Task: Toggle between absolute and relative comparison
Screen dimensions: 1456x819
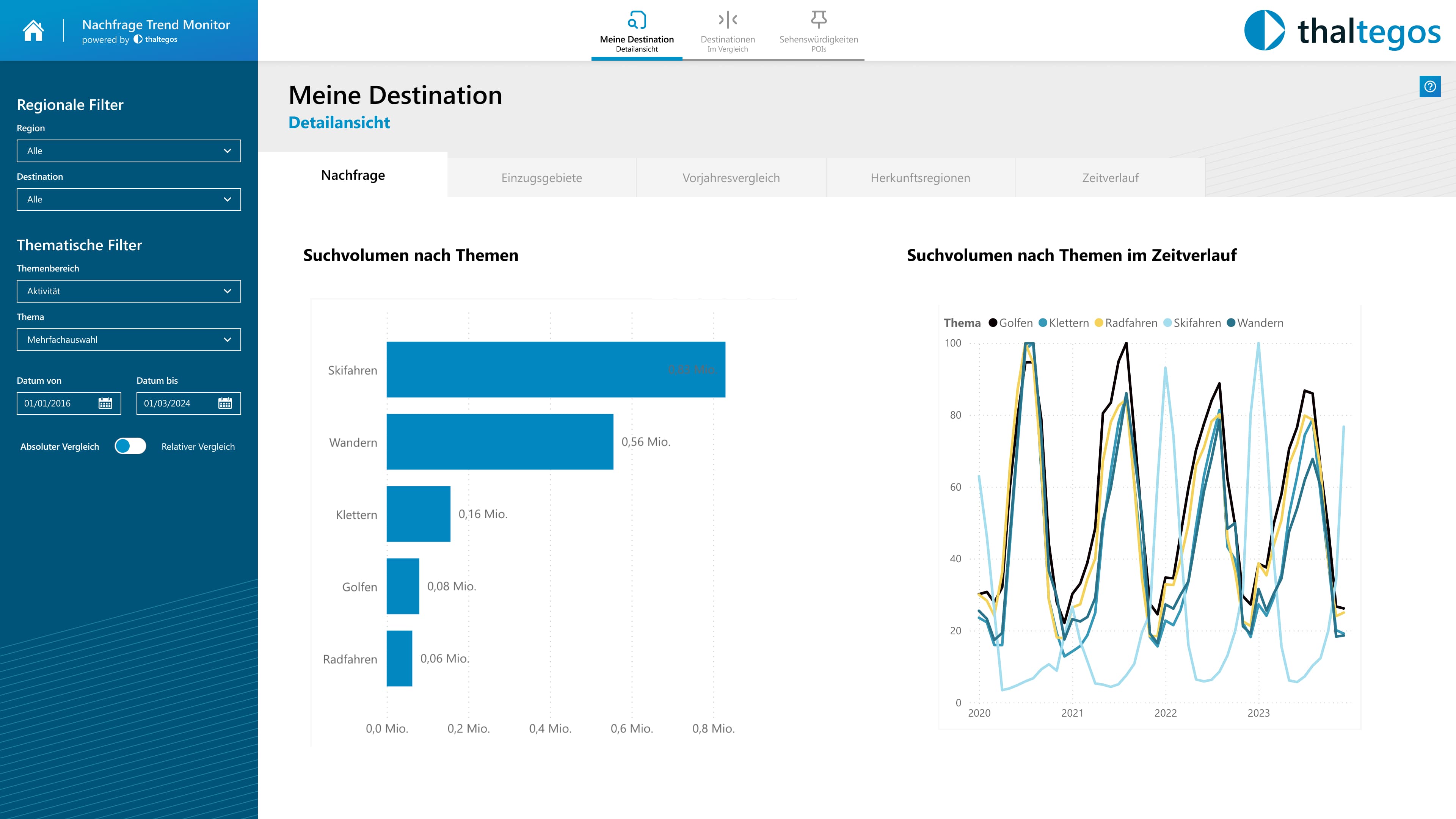Action: (x=130, y=446)
